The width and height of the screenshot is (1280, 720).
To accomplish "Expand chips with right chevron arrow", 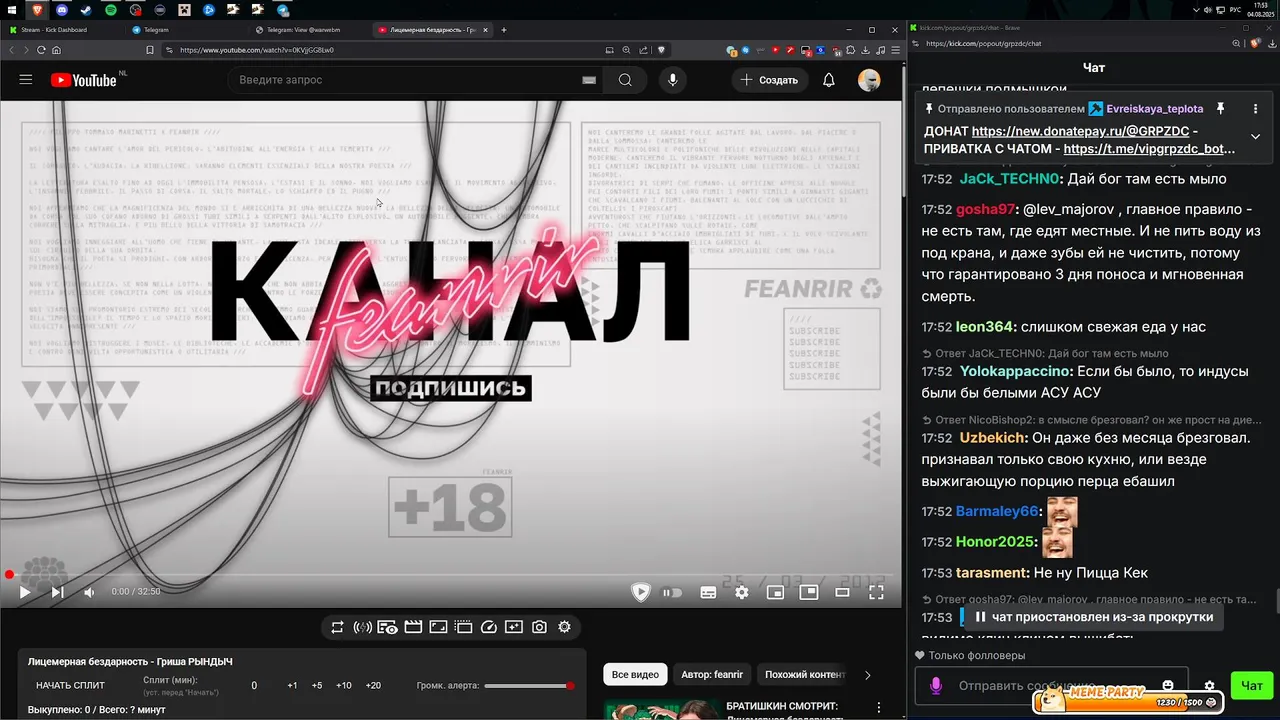I will (867, 675).
